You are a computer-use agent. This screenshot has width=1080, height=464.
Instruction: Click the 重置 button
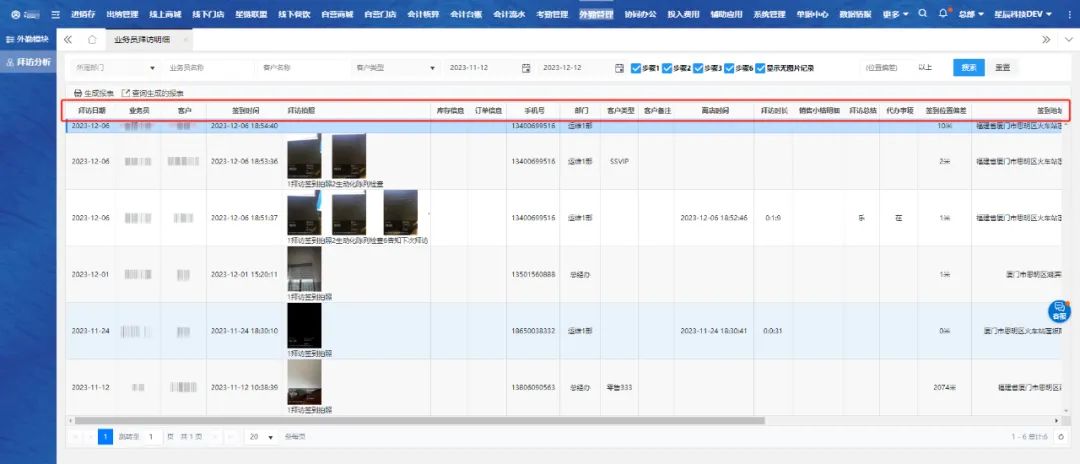click(x=1001, y=68)
